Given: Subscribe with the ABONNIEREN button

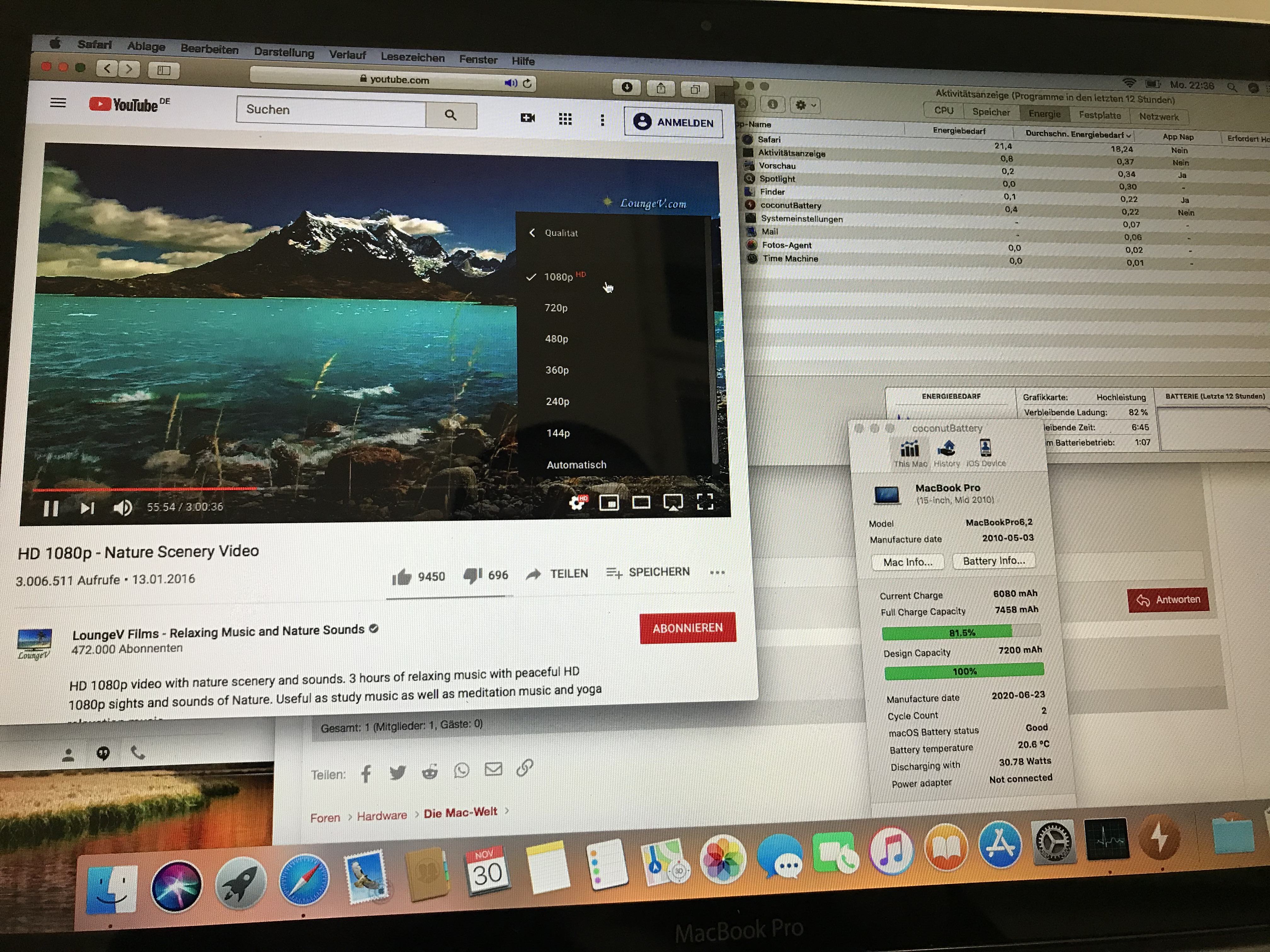Looking at the screenshot, I should point(688,628).
